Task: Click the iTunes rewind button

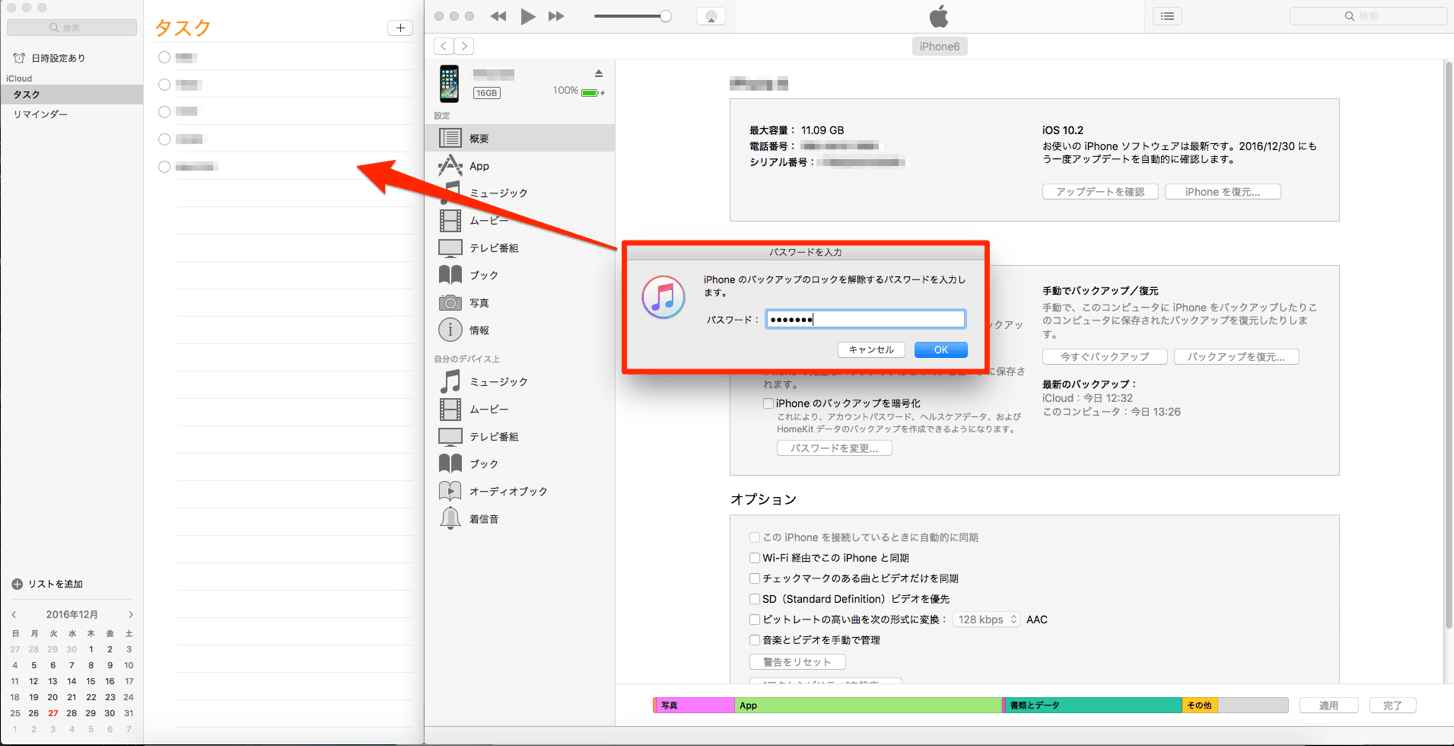Action: 498,16
